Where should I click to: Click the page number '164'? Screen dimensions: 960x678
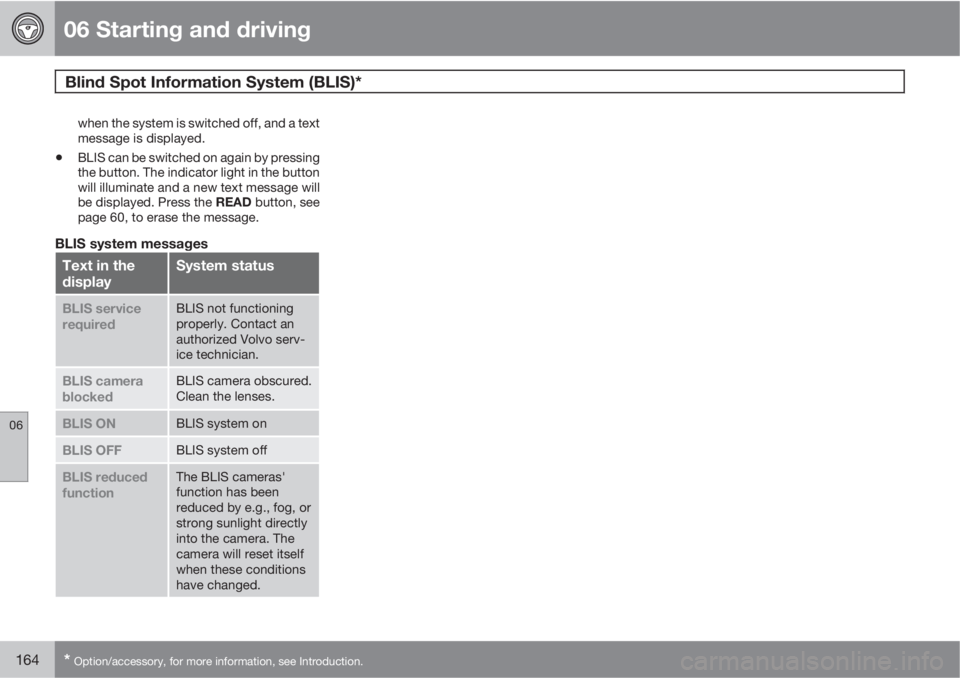27,660
